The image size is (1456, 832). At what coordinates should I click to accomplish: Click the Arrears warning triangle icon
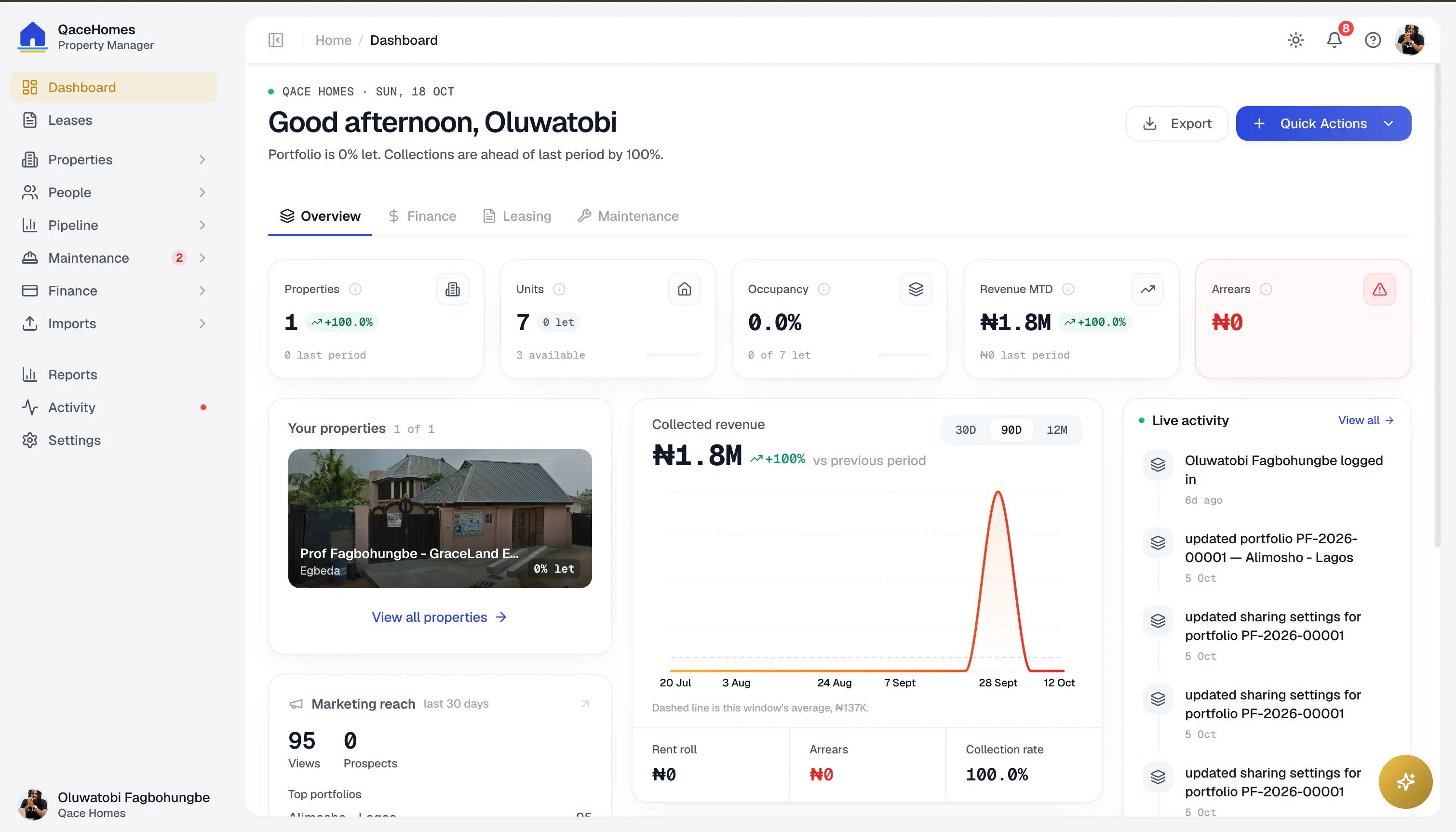tap(1379, 289)
